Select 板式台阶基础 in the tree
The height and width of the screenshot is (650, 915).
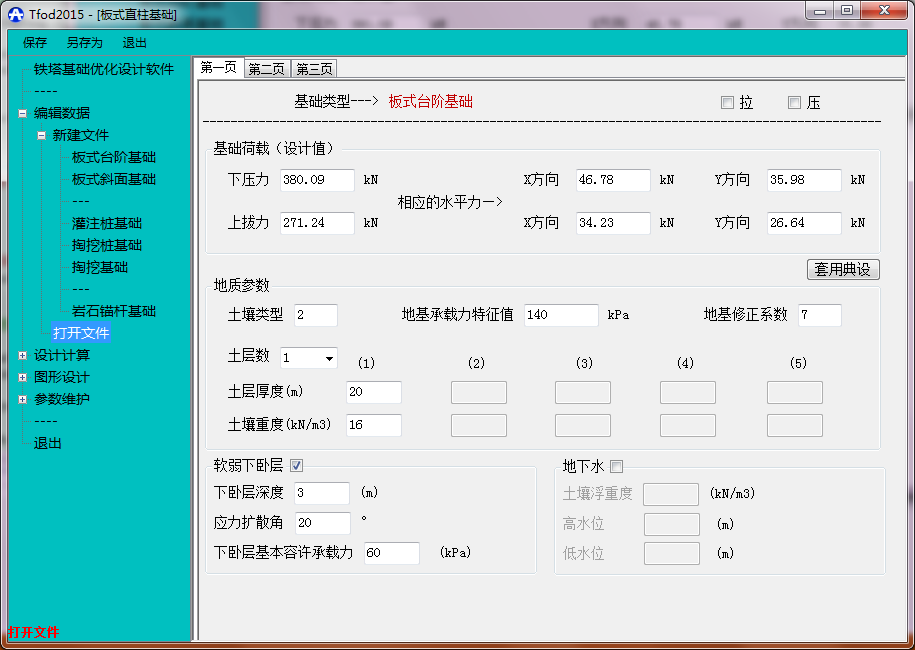[x=114, y=157]
